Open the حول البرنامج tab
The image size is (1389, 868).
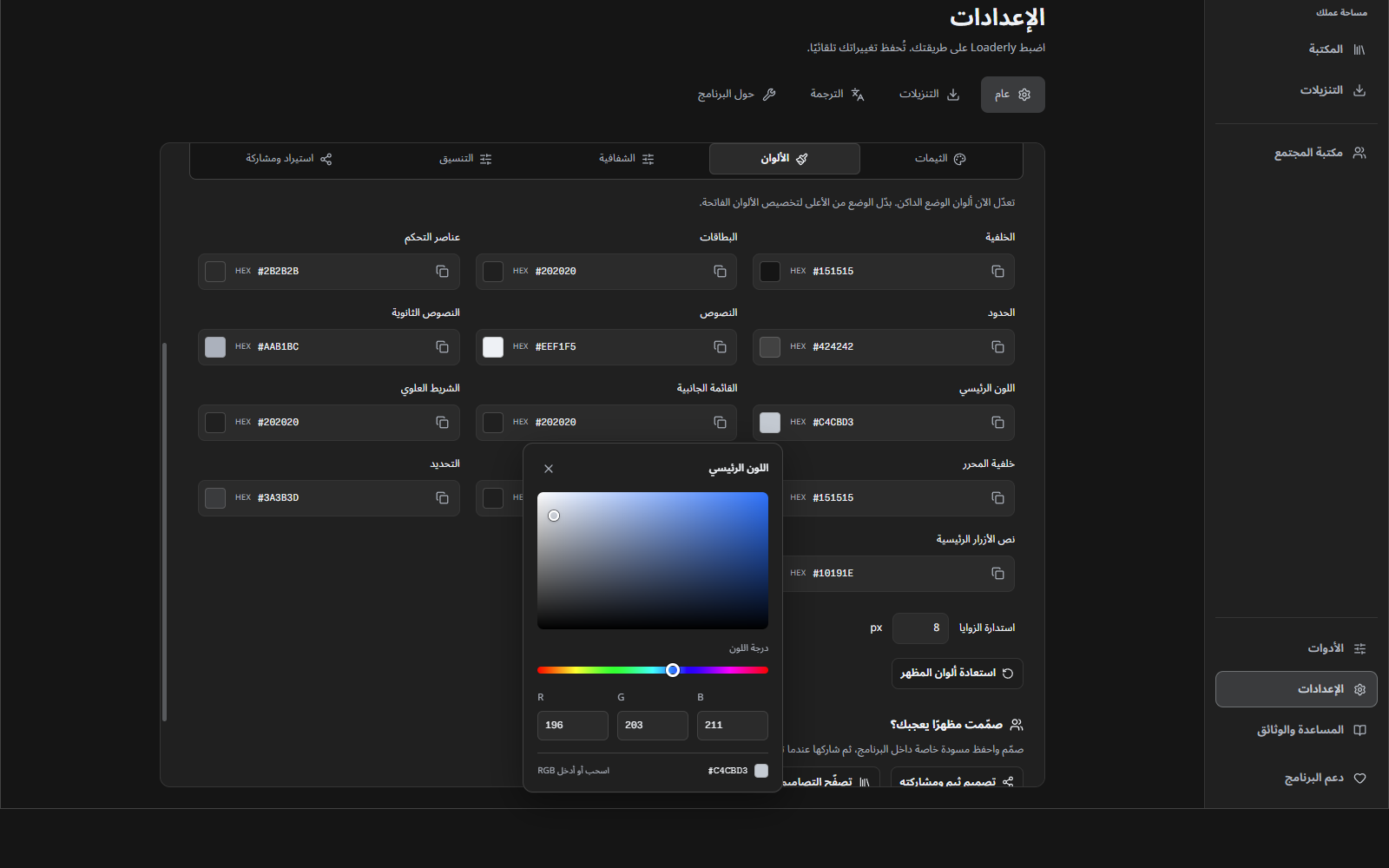[736, 95]
